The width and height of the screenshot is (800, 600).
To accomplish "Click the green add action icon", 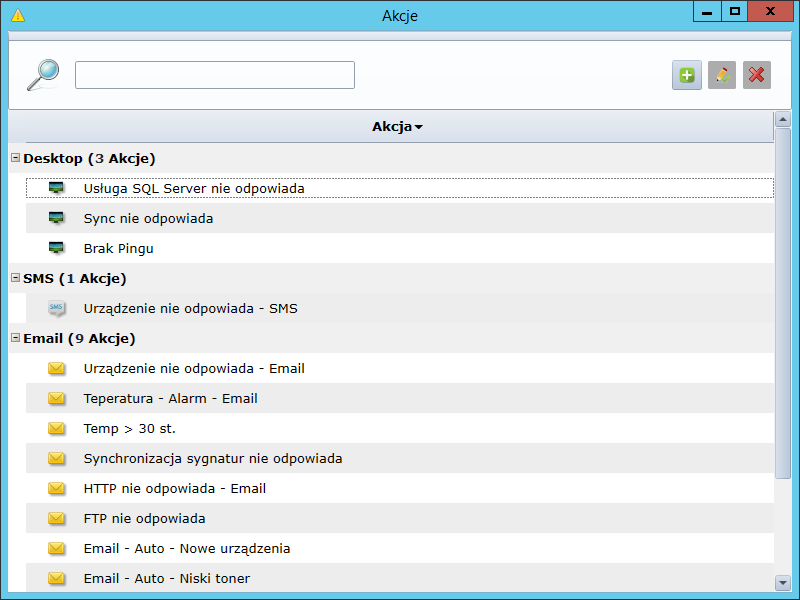I will 686,75.
